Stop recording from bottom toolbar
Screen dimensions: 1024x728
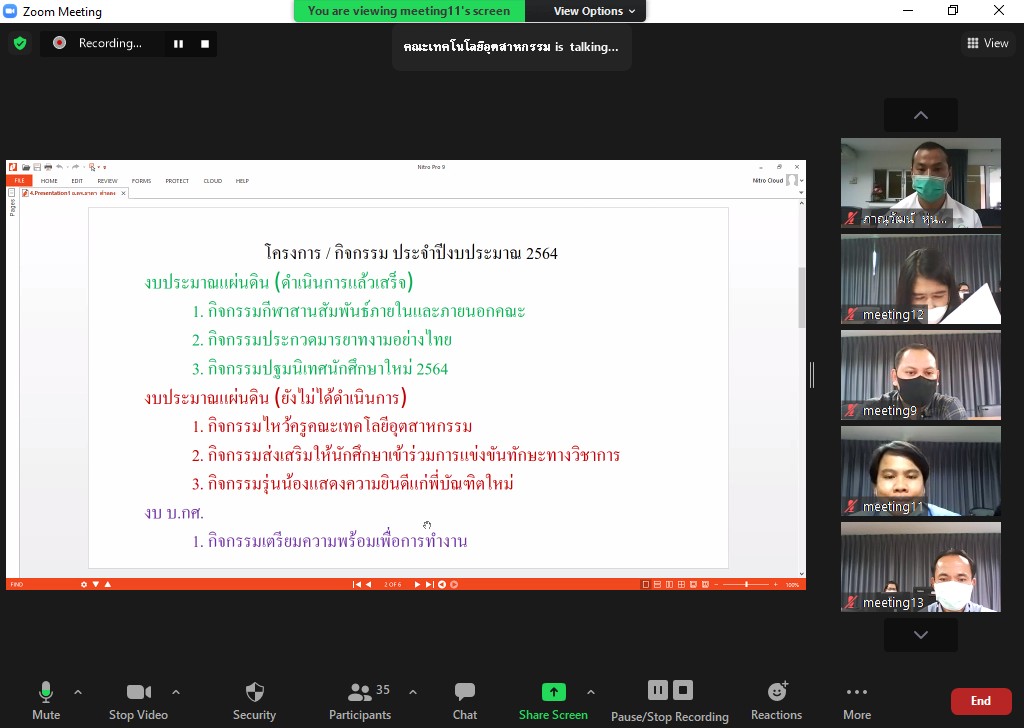pos(682,690)
